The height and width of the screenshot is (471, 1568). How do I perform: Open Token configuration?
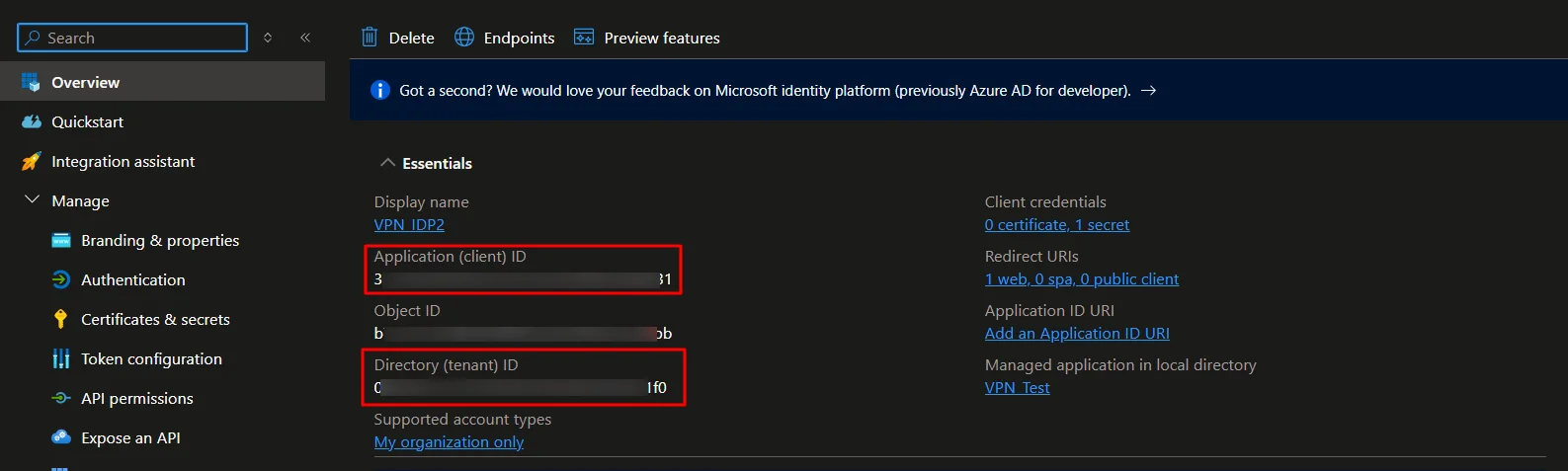[151, 358]
